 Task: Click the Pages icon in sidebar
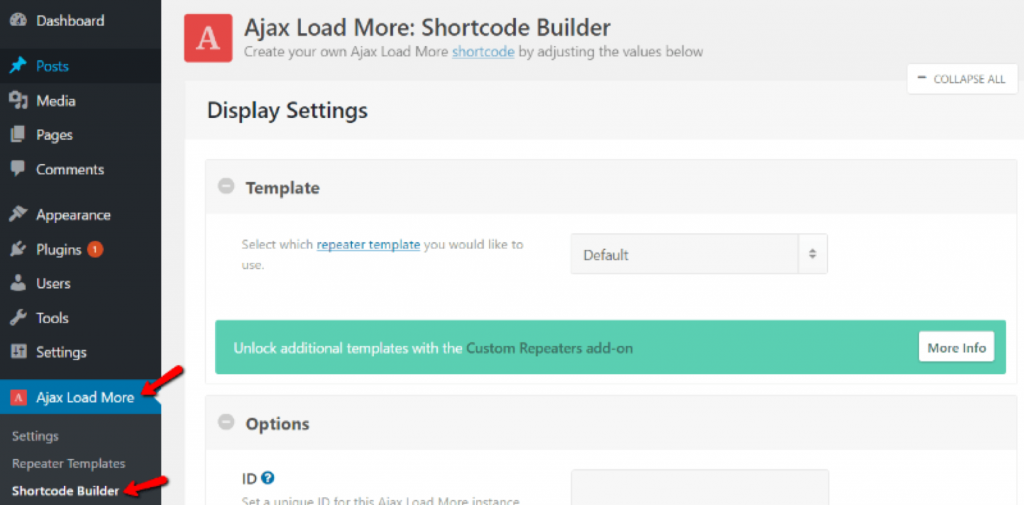(x=19, y=135)
